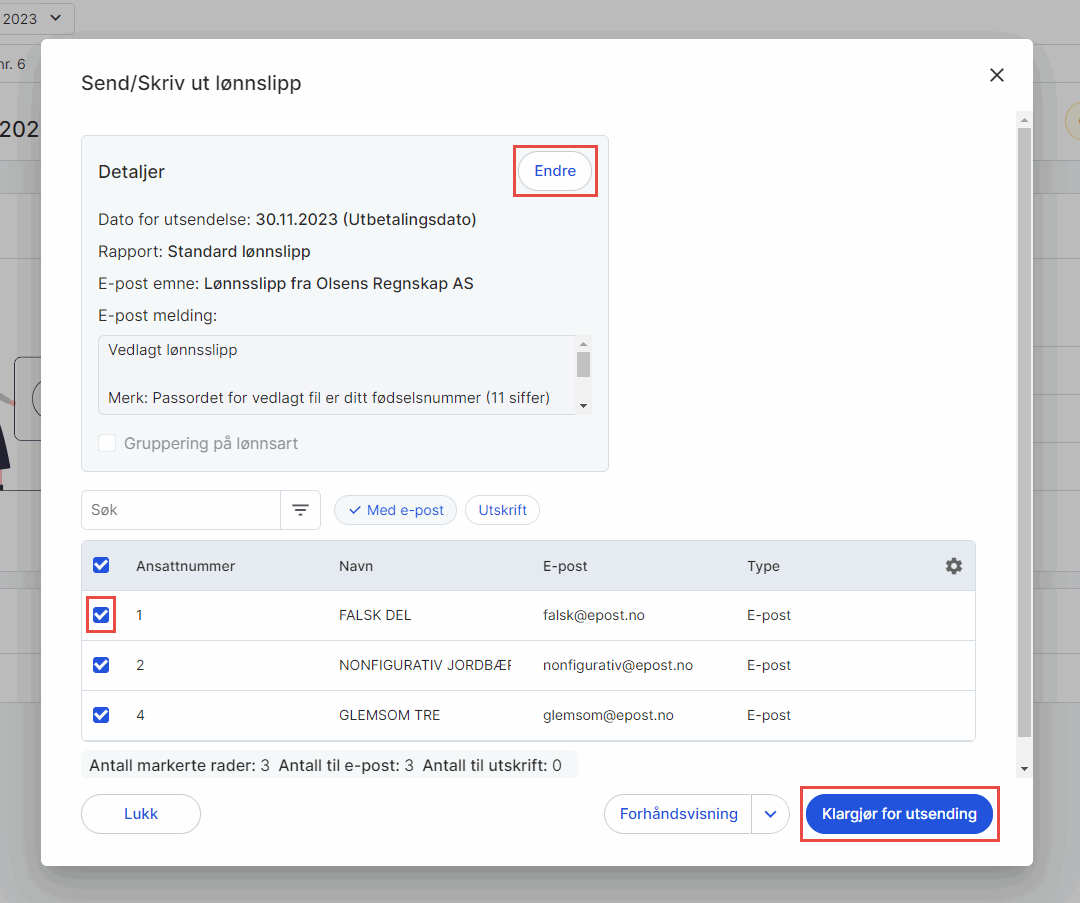Click the filter icon beside the search field
1080x903 pixels.
300,510
